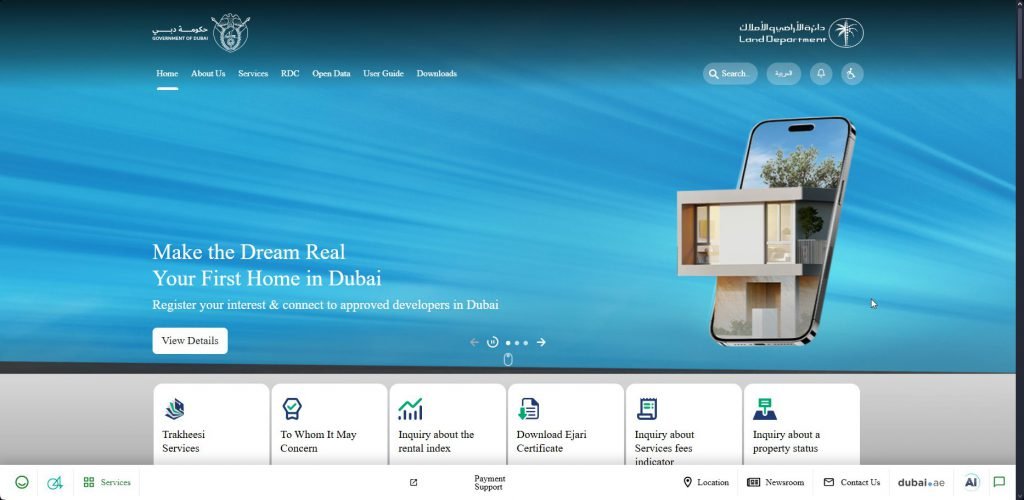Open Inquiry about the rental index
This screenshot has width=1024, height=500.
click(x=447, y=424)
